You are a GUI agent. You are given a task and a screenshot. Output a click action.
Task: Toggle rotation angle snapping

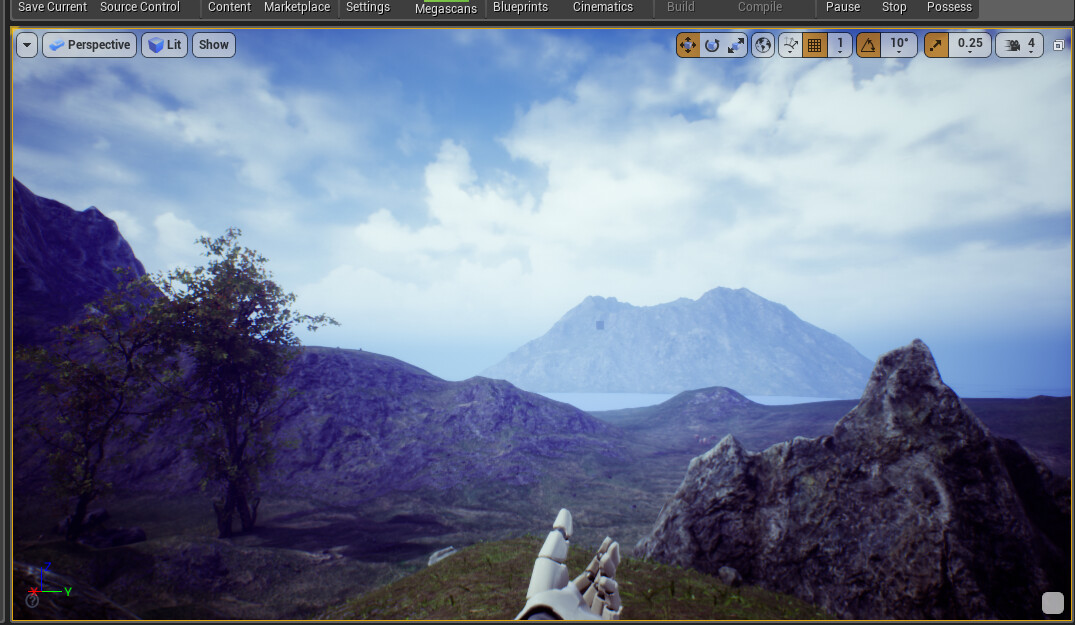(x=868, y=45)
